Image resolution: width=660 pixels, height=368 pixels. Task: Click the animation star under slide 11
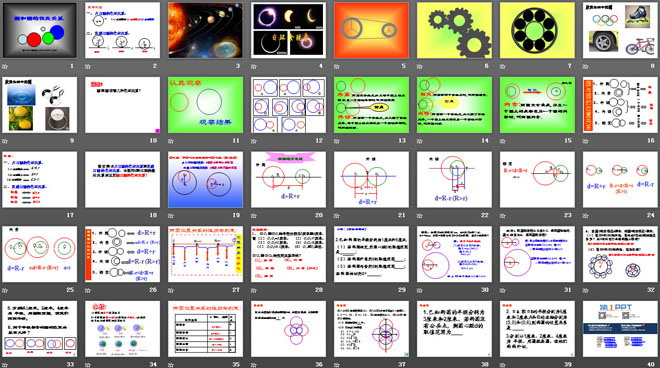(x=171, y=141)
